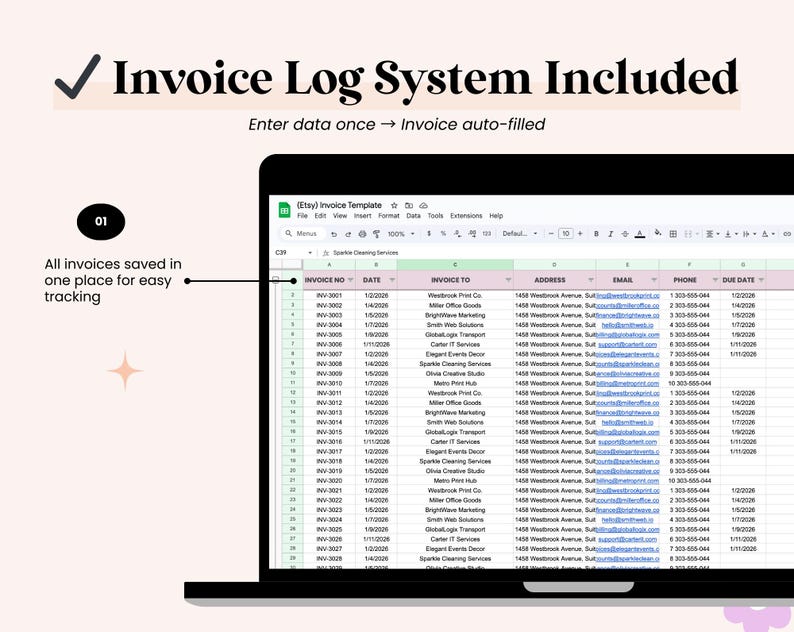Click the formula bar text Sparkle Cleaning Services
The height and width of the screenshot is (632, 794).
(x=366, y=253)
